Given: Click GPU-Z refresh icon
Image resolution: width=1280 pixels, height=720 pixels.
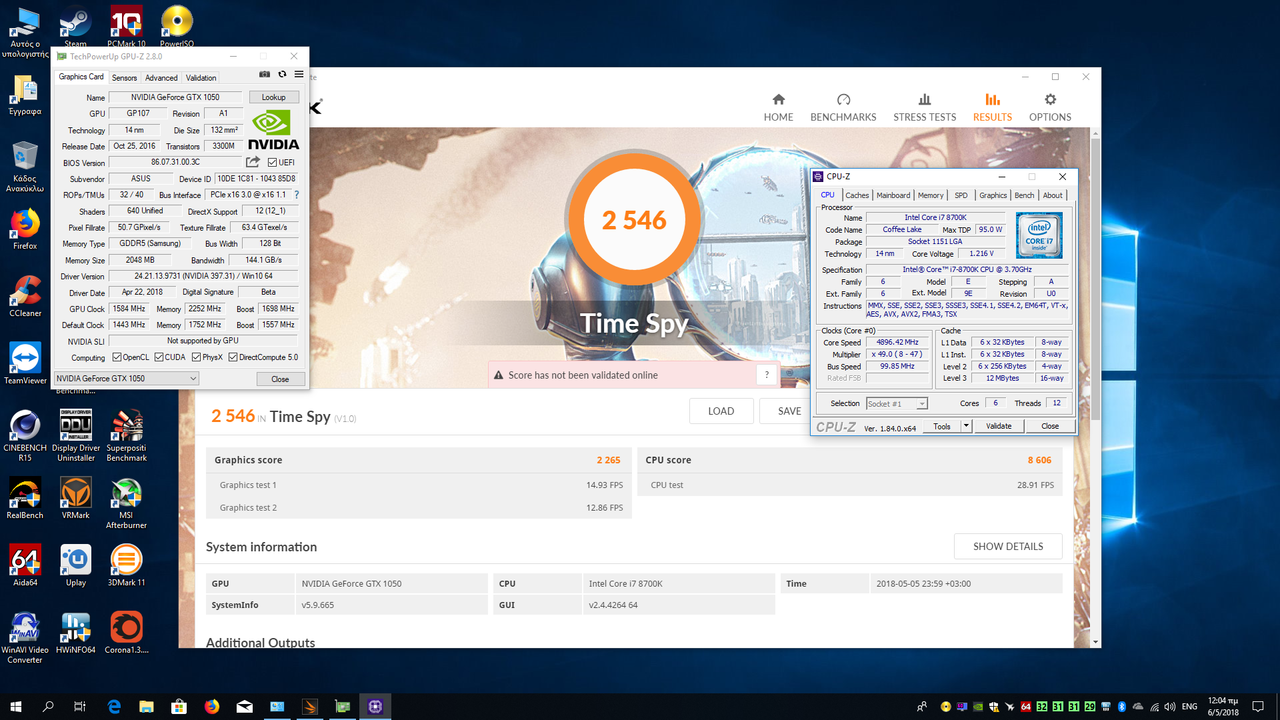Looking at the screenshot, I should pos(282,74).
